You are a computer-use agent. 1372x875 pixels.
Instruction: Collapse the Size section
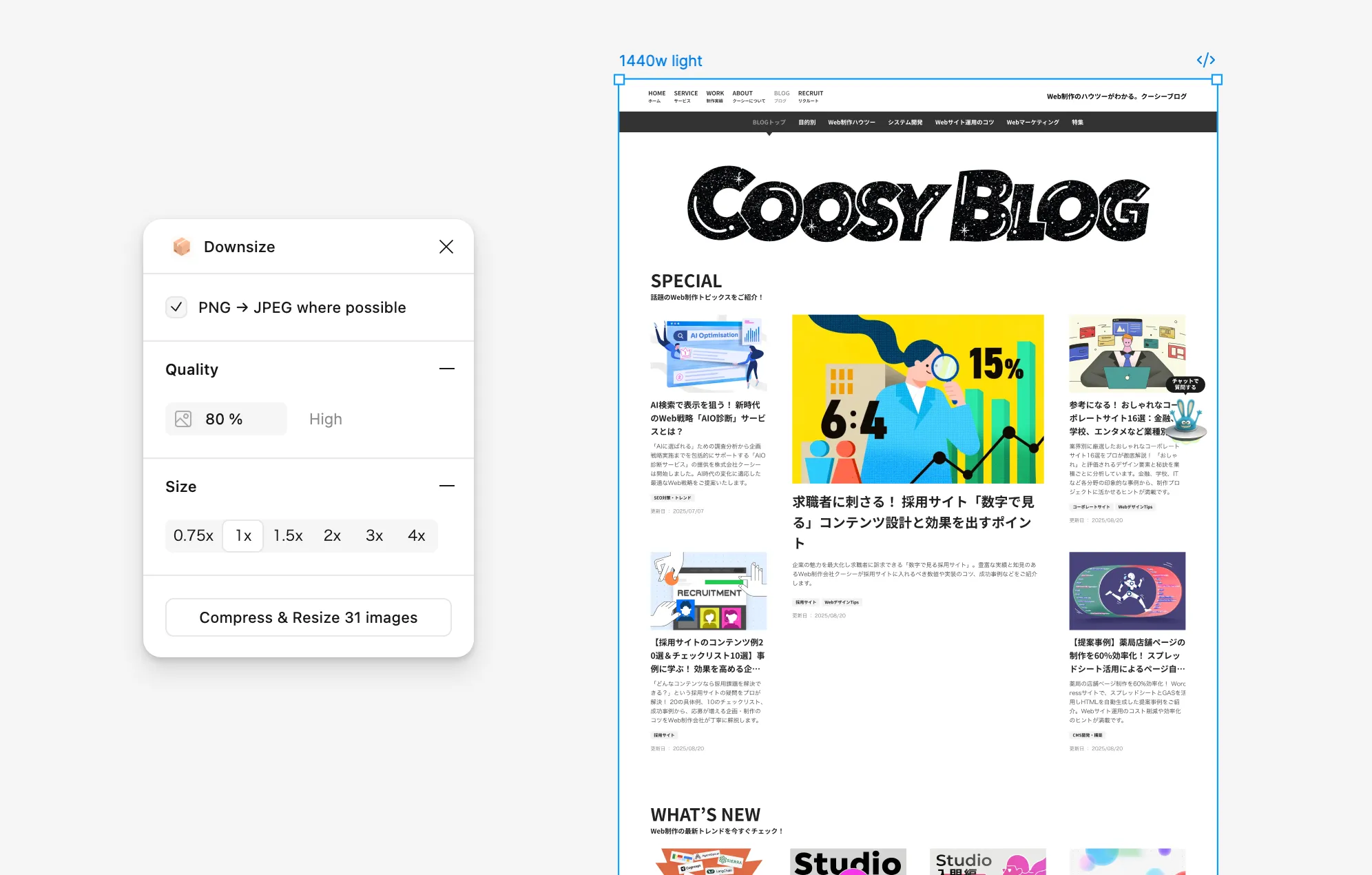[446, 486]
